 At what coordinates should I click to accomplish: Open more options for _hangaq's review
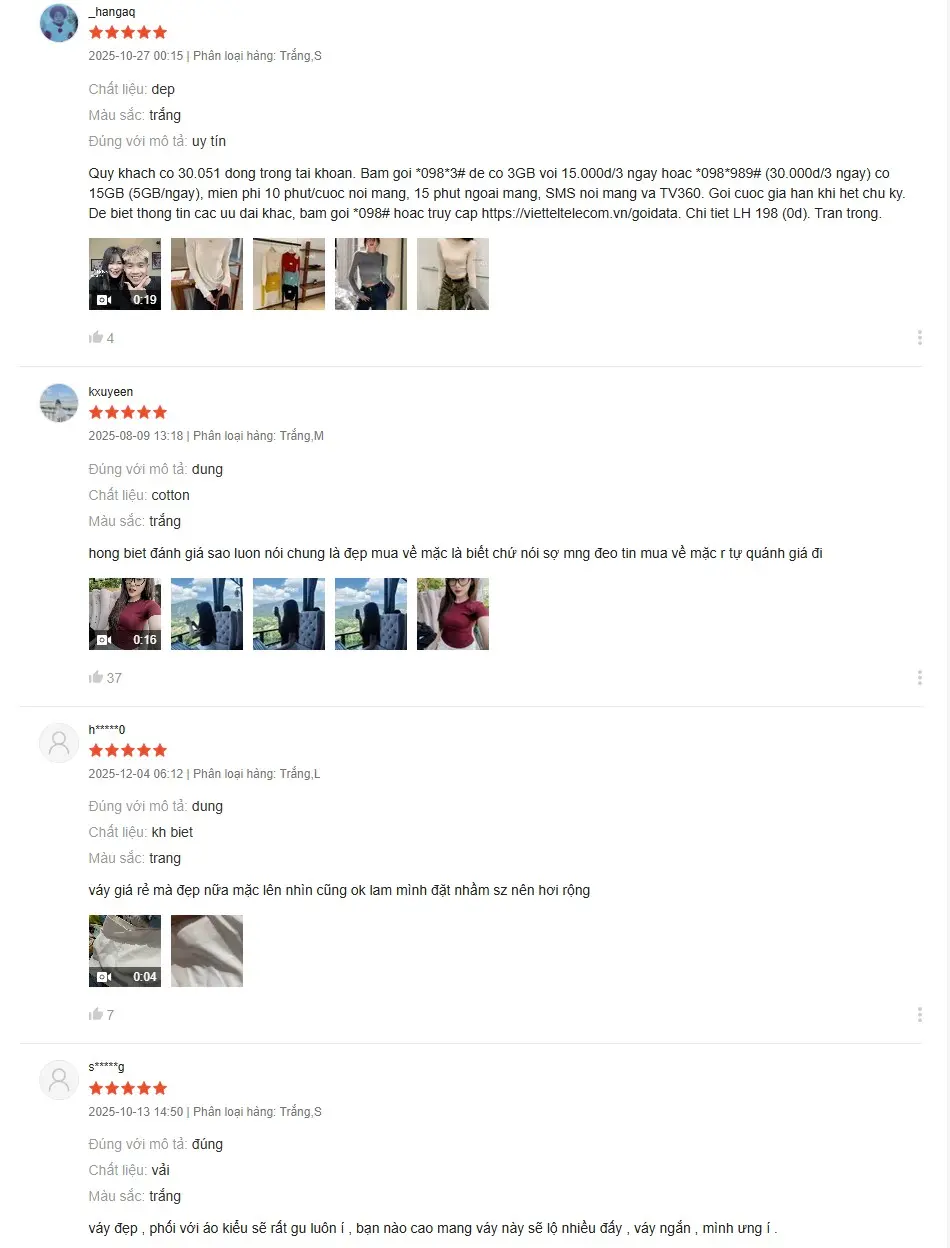tap(919, 338)
